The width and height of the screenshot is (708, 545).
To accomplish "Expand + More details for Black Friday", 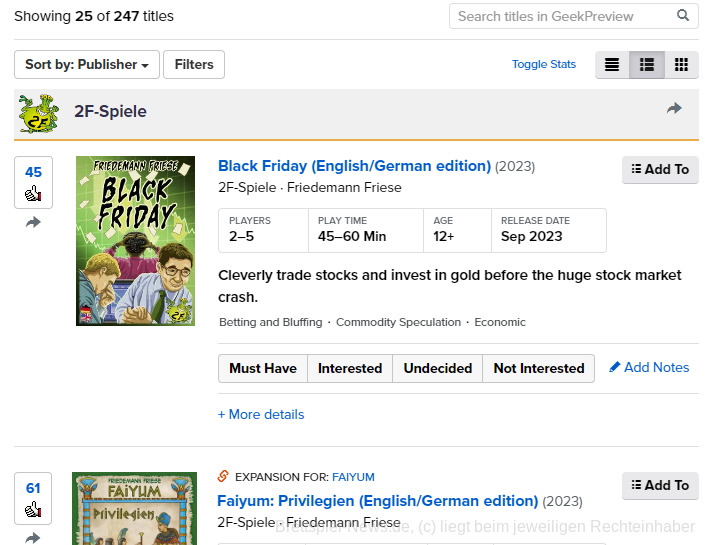I will click(x=261, y=415).
